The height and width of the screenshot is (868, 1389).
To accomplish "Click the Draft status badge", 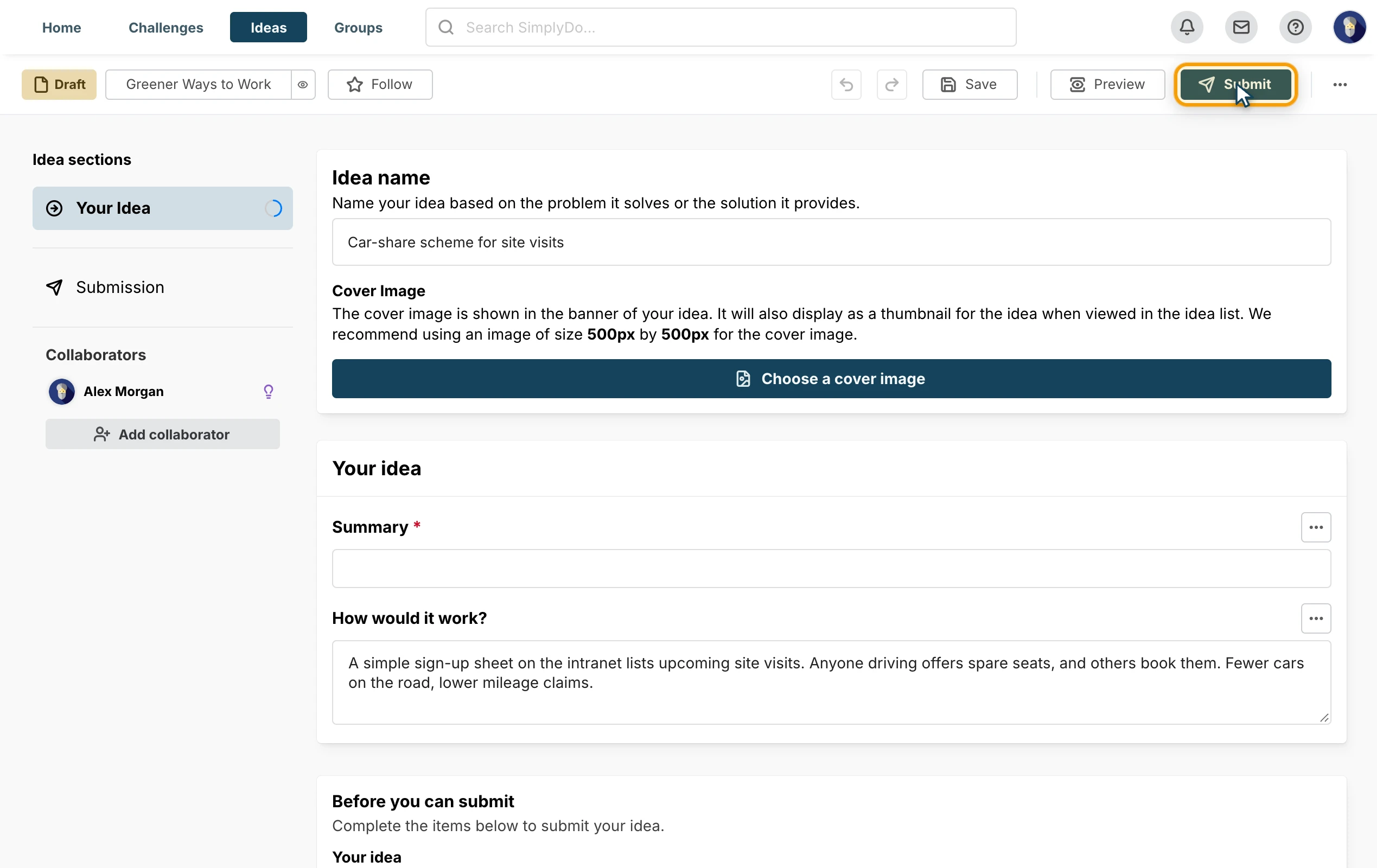I will coord(59,85).
